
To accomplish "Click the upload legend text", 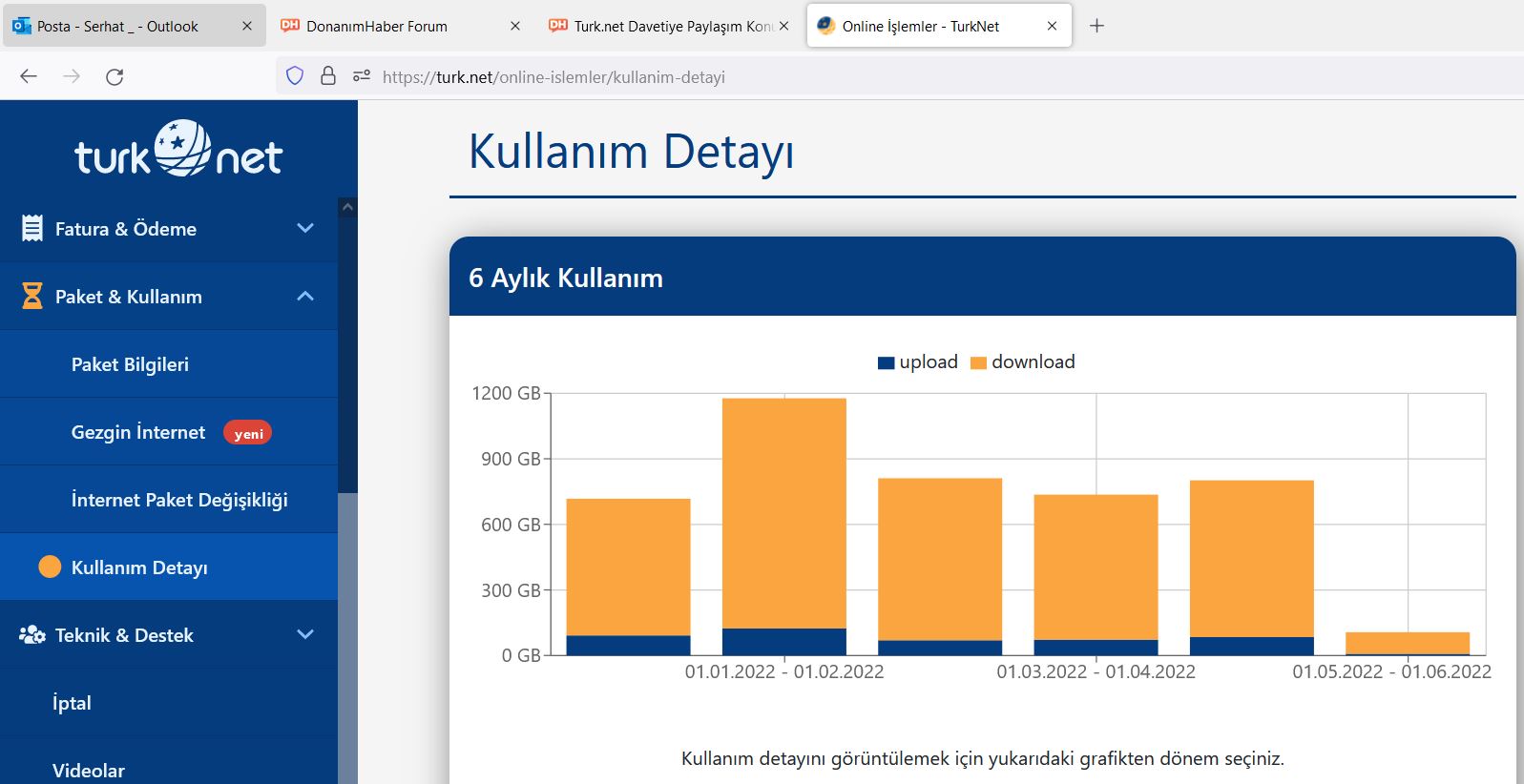I will click(929, 361).
